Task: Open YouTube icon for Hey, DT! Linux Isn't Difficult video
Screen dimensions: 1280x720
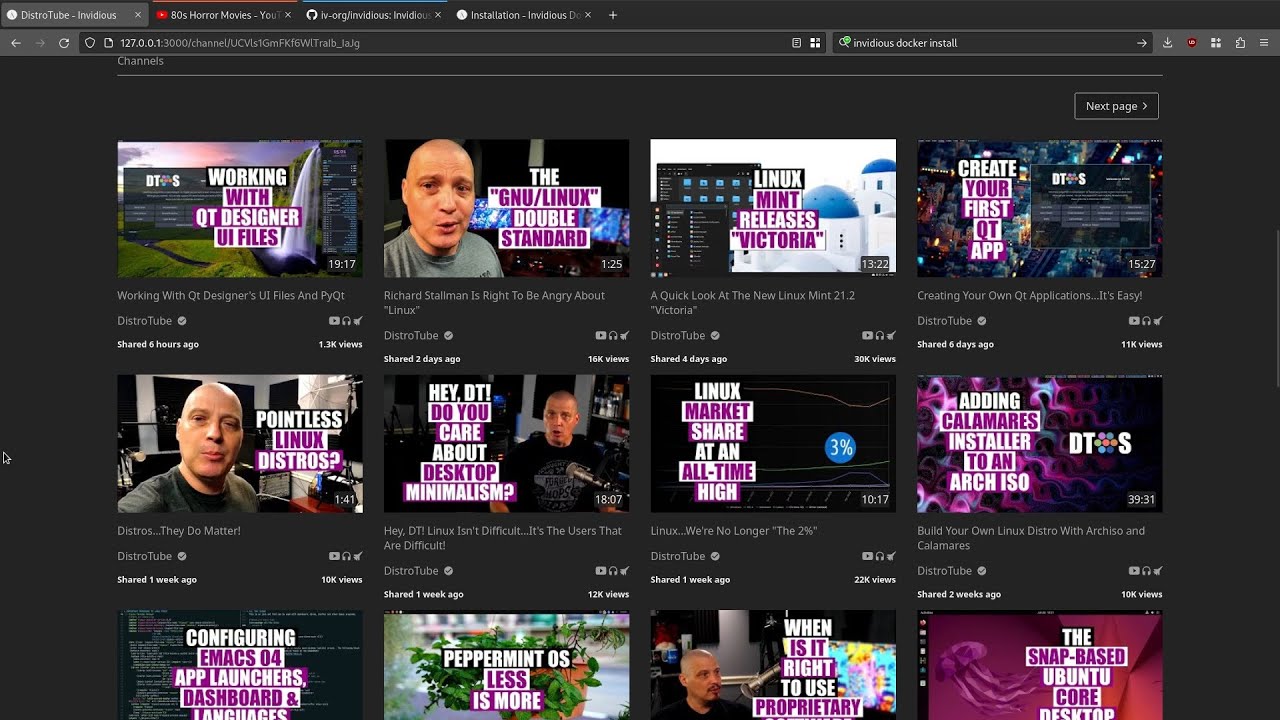Action: tap(601, 571)
